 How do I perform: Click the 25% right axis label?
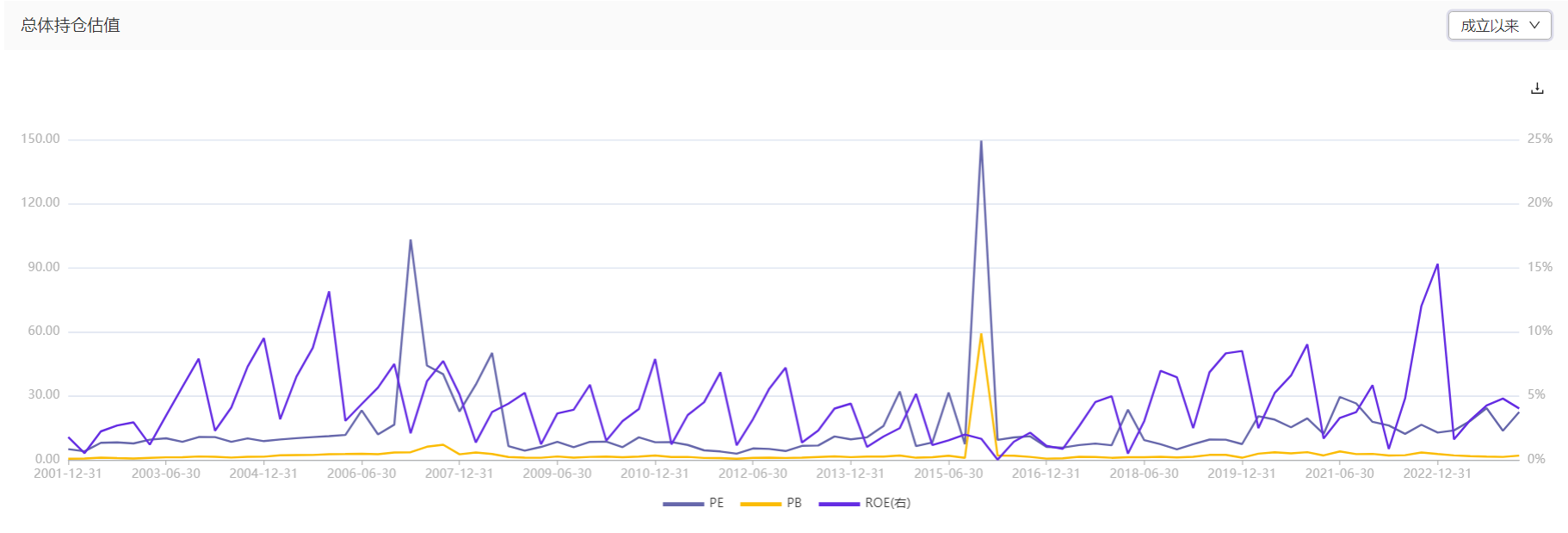point(1540,139)
